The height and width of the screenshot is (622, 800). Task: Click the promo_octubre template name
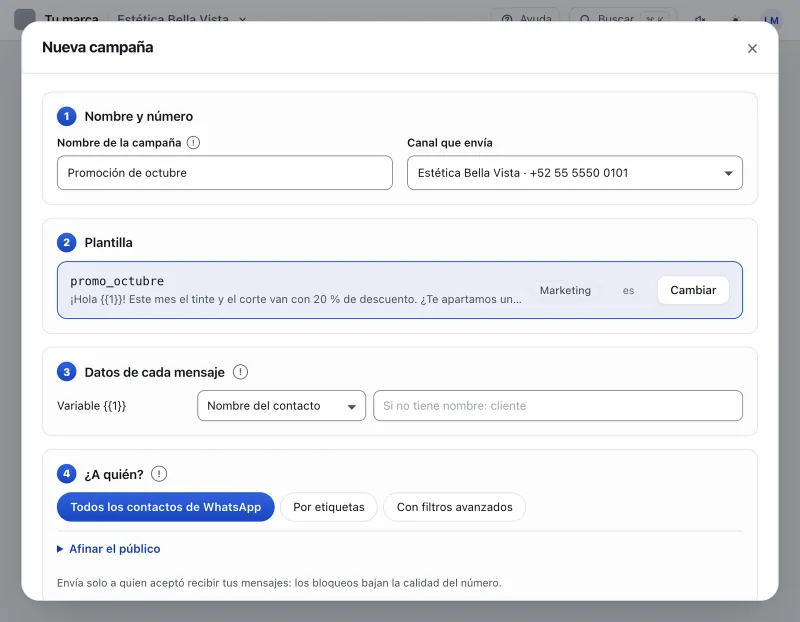point(117,281)
